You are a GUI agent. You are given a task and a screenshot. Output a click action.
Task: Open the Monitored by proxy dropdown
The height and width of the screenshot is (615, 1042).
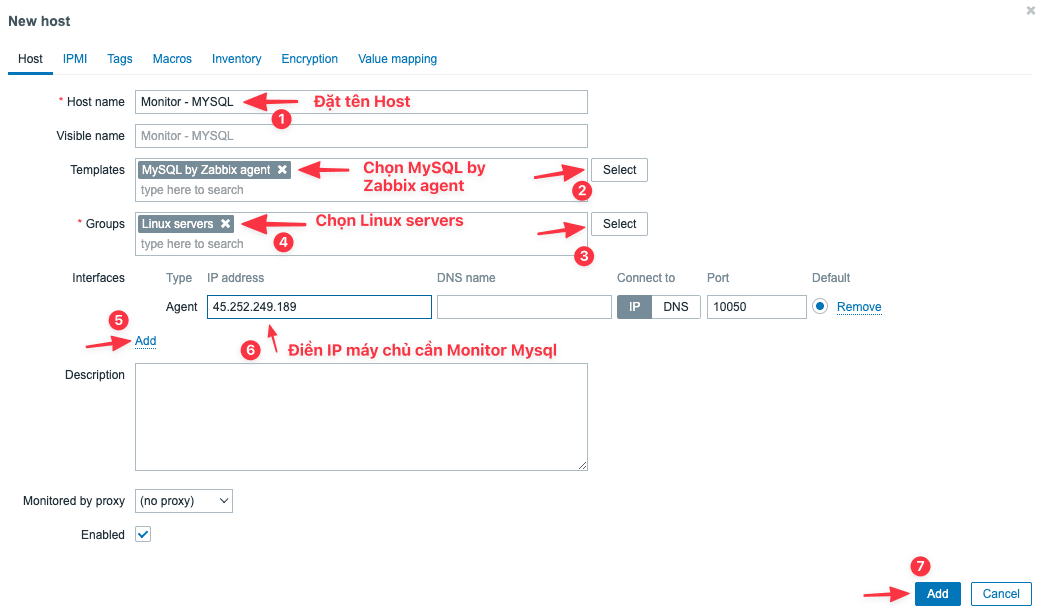[x=183, y=500]
